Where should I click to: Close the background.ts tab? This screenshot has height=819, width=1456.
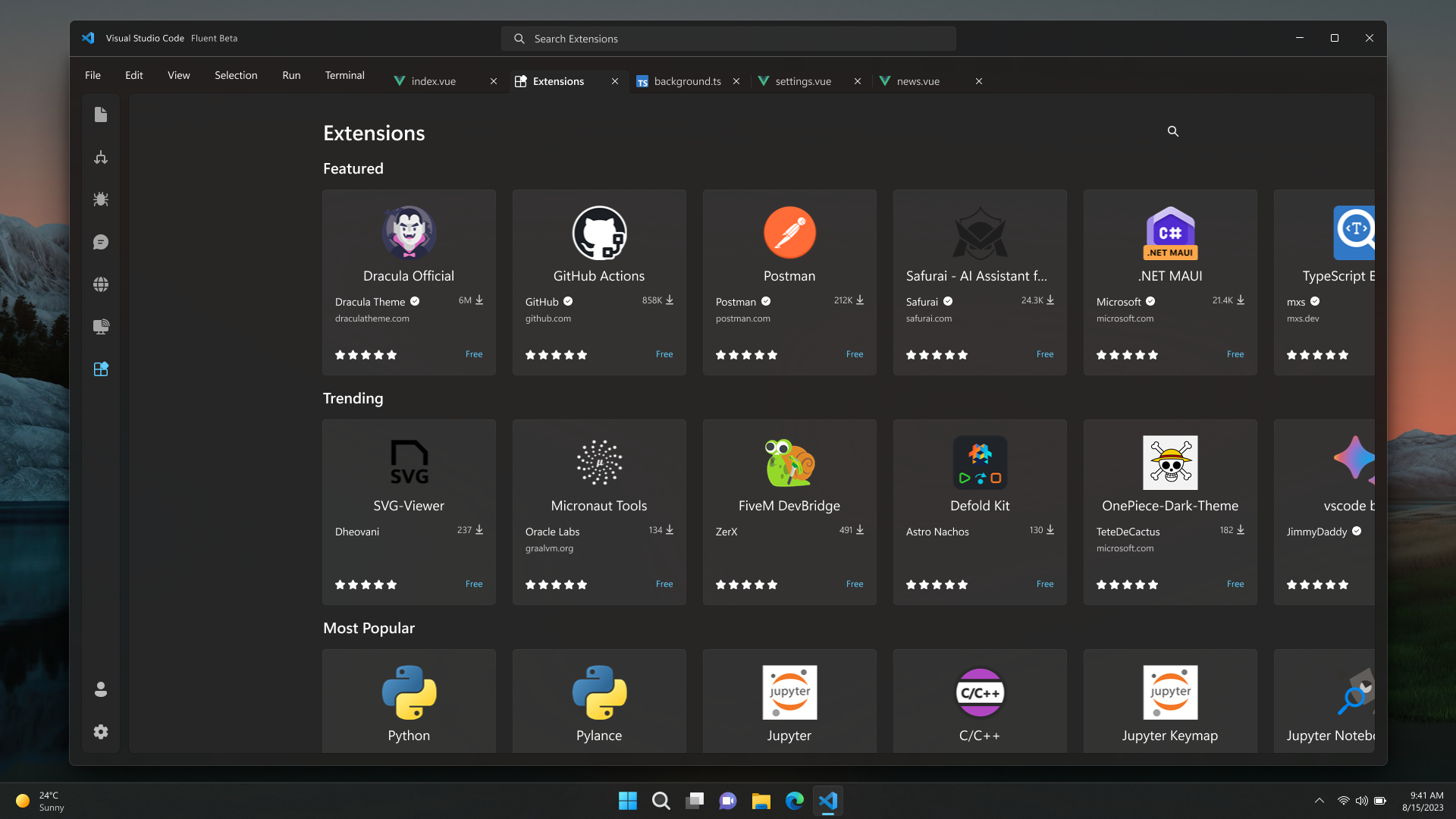tap(736, 81)
